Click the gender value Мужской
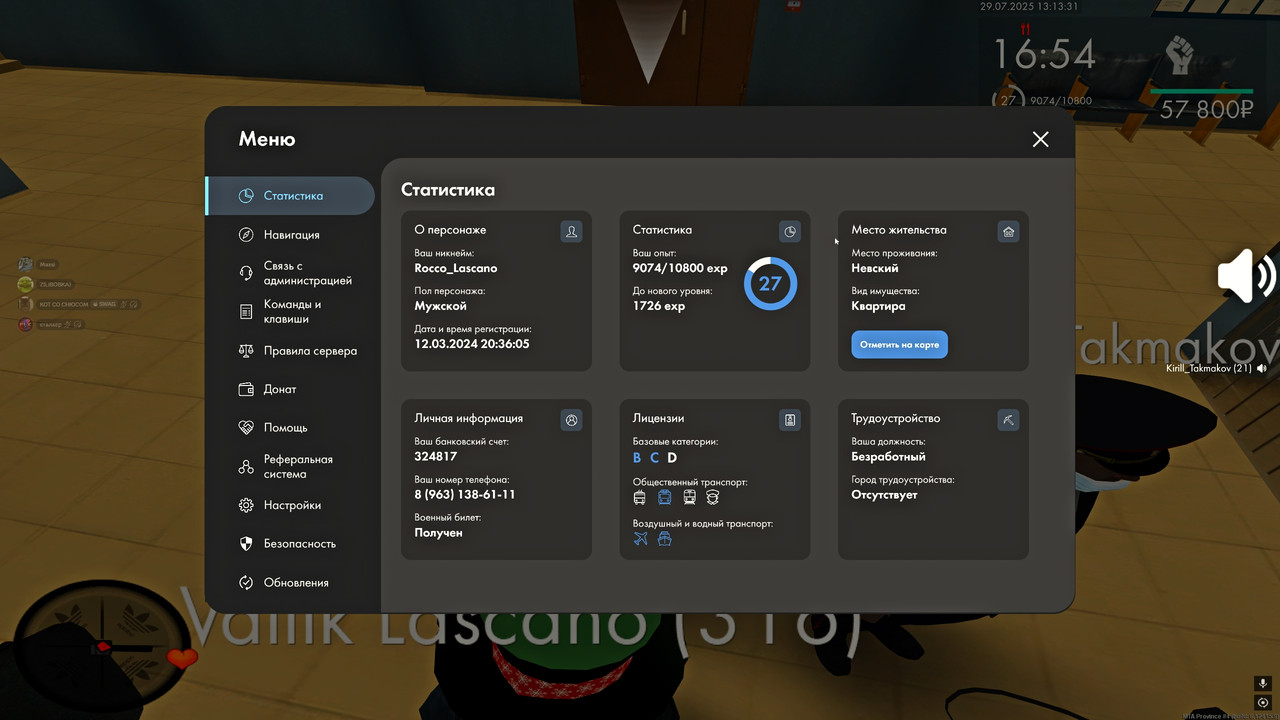This screenshot has height=720, width=1280. coord(441,306)
